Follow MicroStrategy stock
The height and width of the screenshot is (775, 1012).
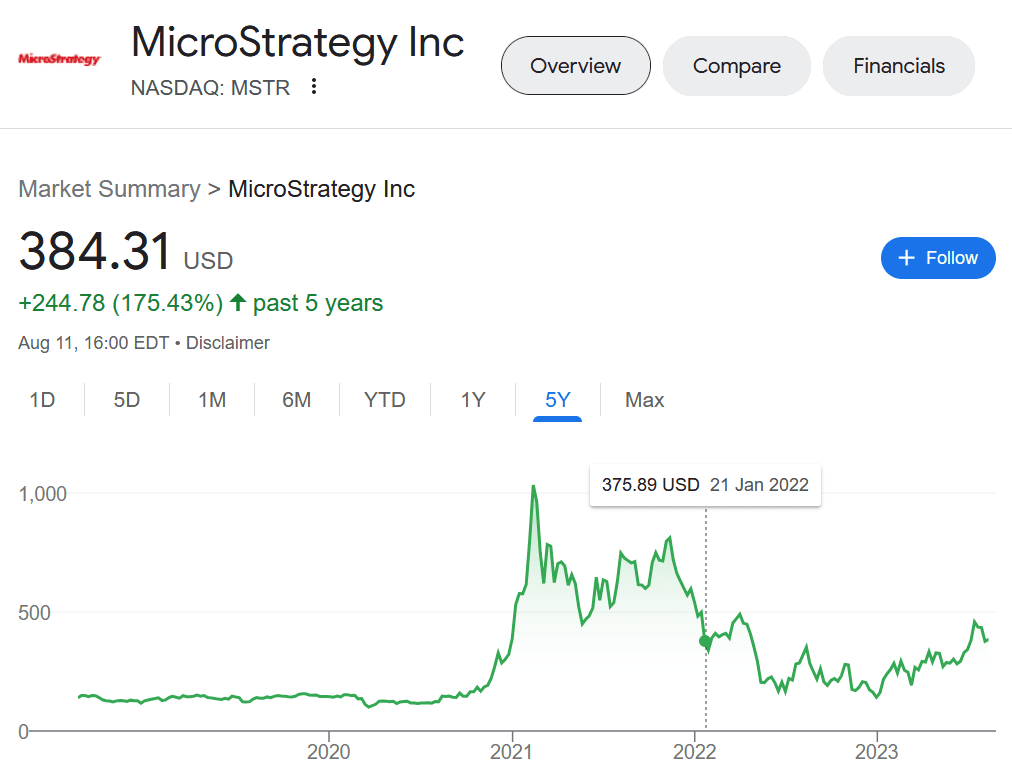click(x=937, y=257)
